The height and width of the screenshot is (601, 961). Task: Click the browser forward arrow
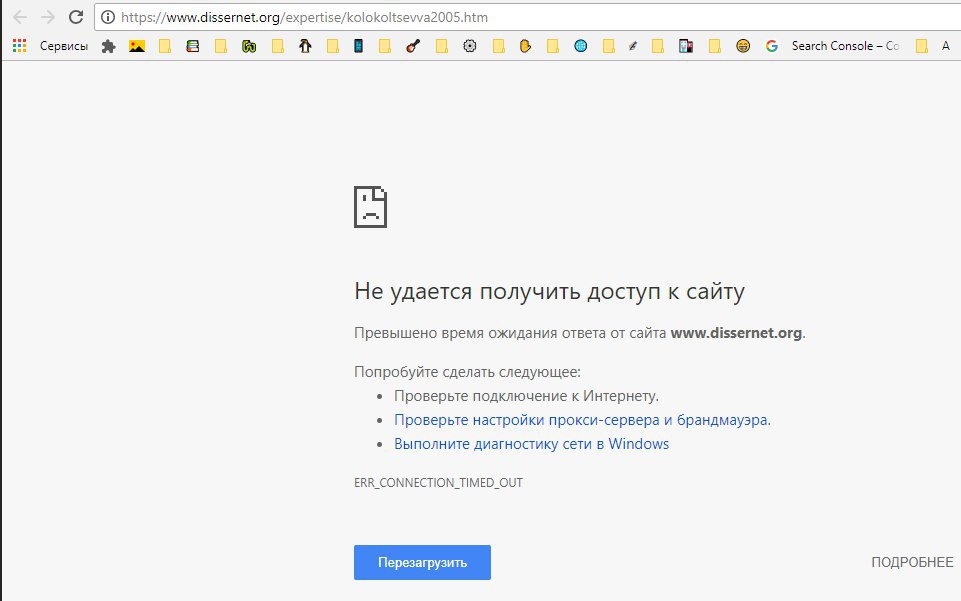(x=48, y=17)
